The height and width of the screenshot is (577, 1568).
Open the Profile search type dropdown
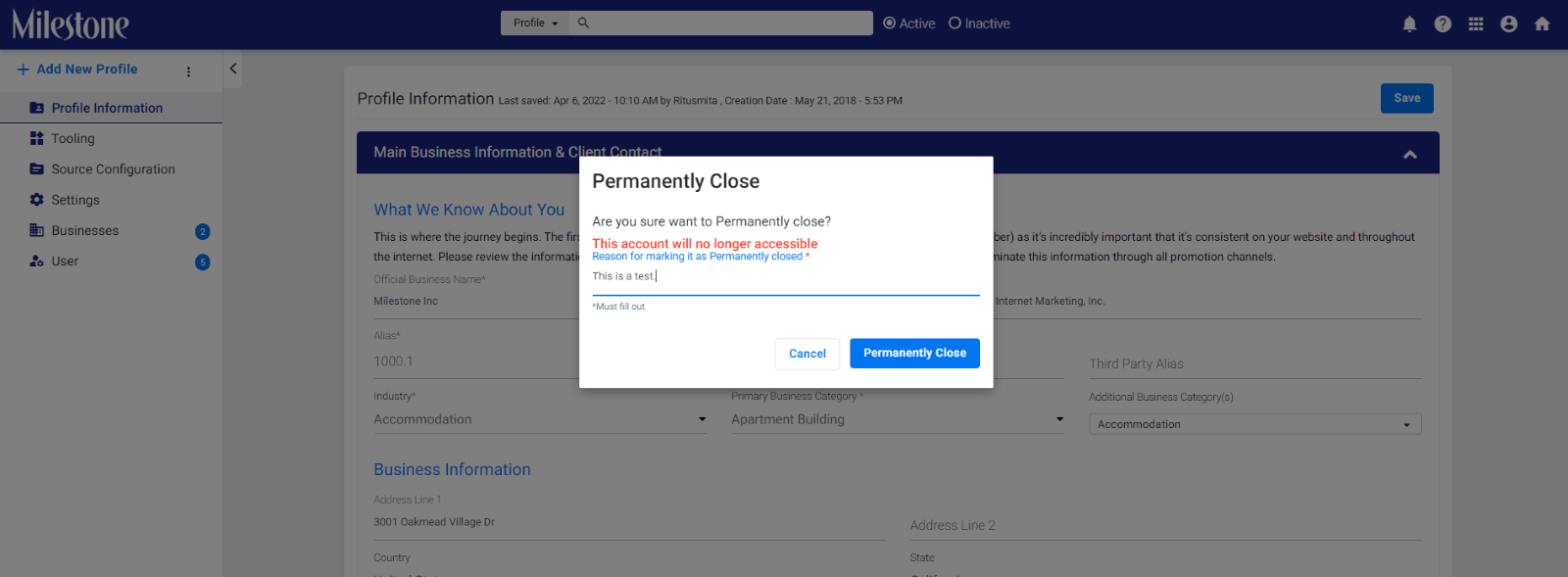(535, 23)
